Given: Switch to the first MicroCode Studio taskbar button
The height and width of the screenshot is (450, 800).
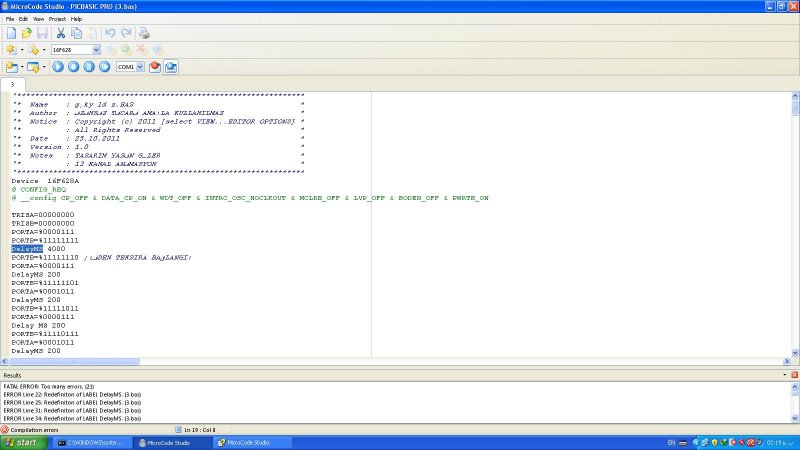Looking at the screenshot, I should [x=171, y=443].
